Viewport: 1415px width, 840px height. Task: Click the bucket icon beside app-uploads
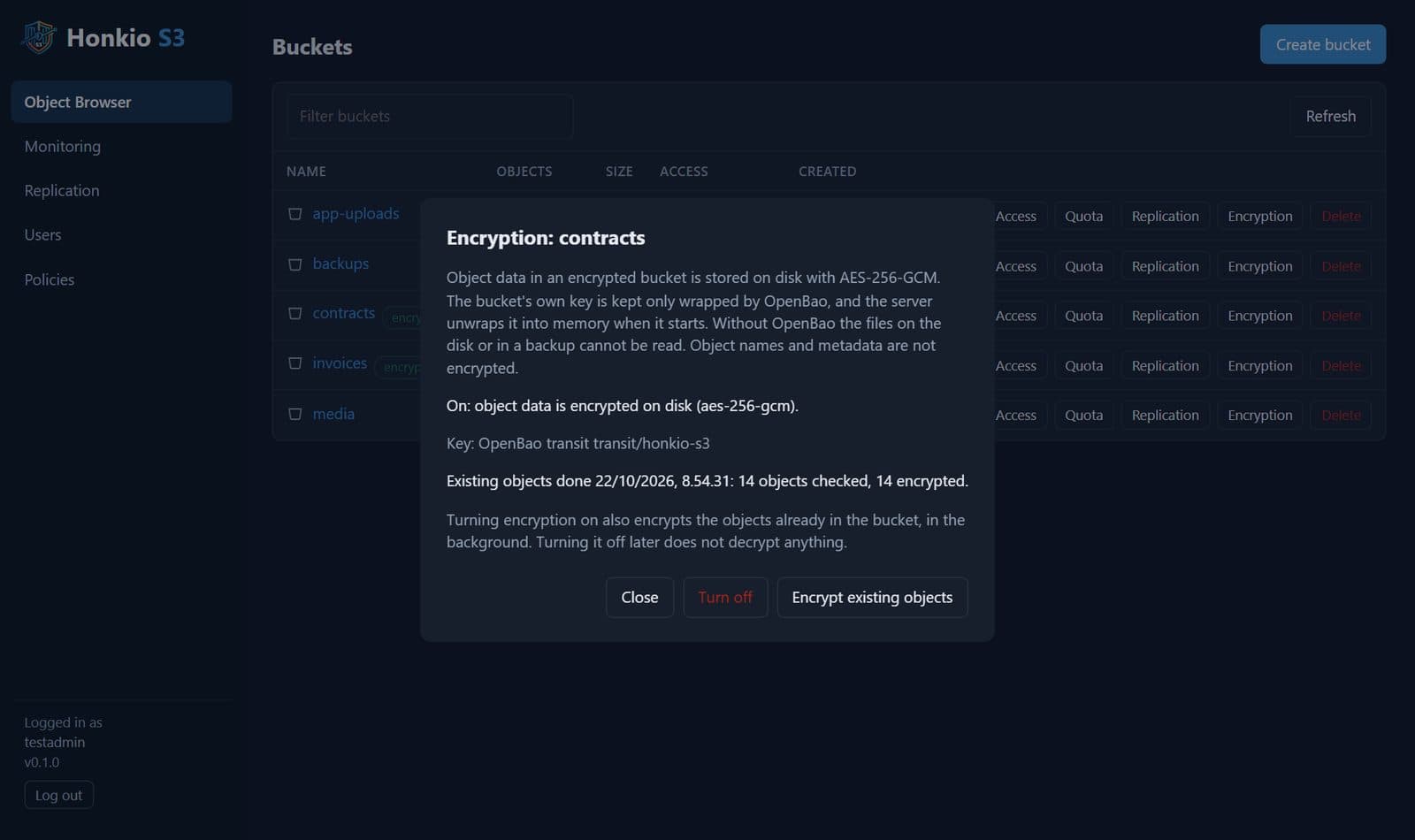point(295,214)
